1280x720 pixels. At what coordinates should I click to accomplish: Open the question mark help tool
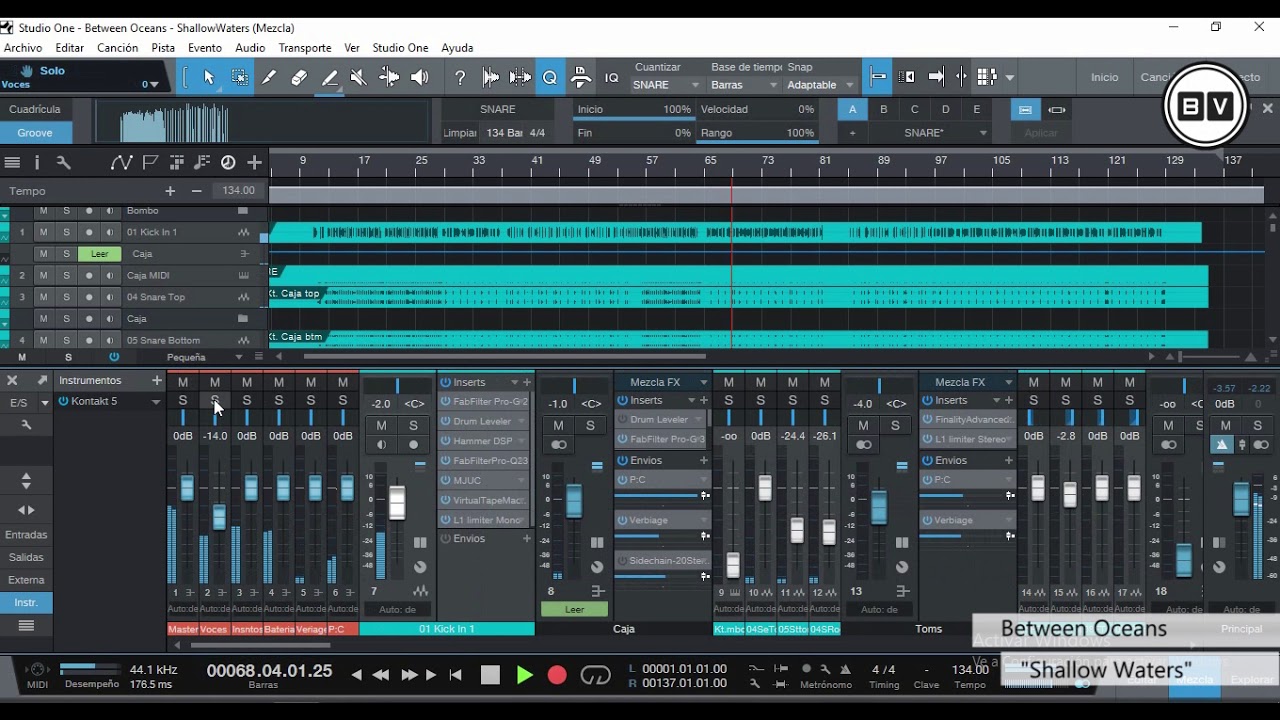point(460,77)
